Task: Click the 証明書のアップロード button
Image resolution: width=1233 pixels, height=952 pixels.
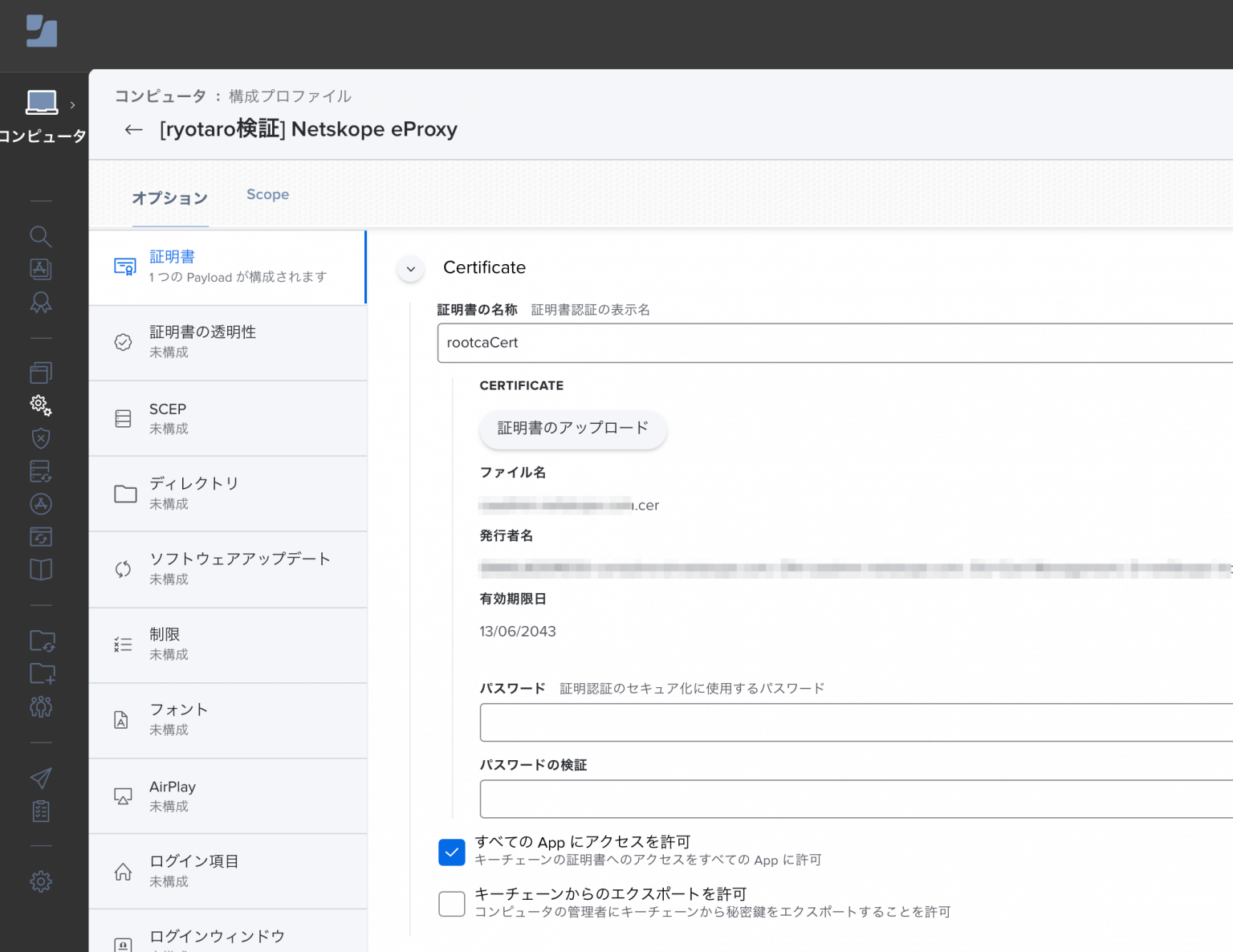Action: click(x=572, y=429)
